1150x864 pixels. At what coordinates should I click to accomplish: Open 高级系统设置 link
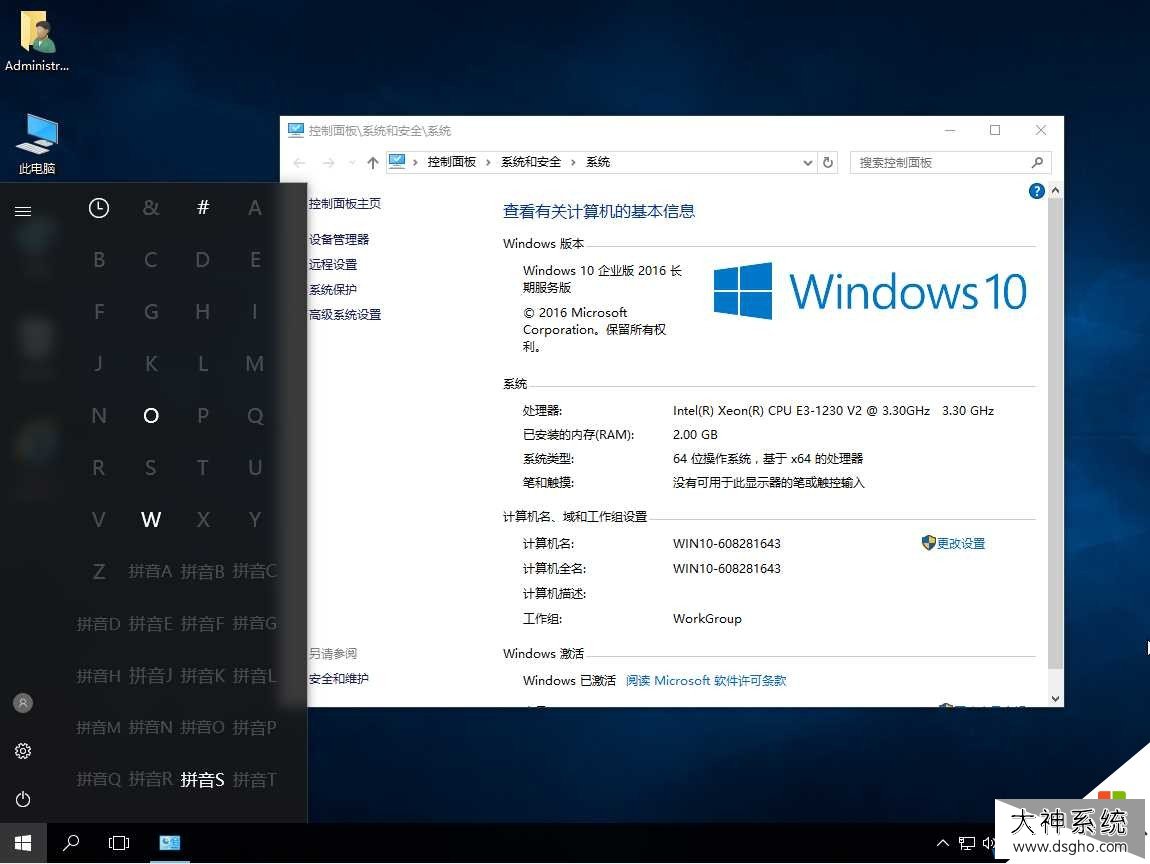345,315
